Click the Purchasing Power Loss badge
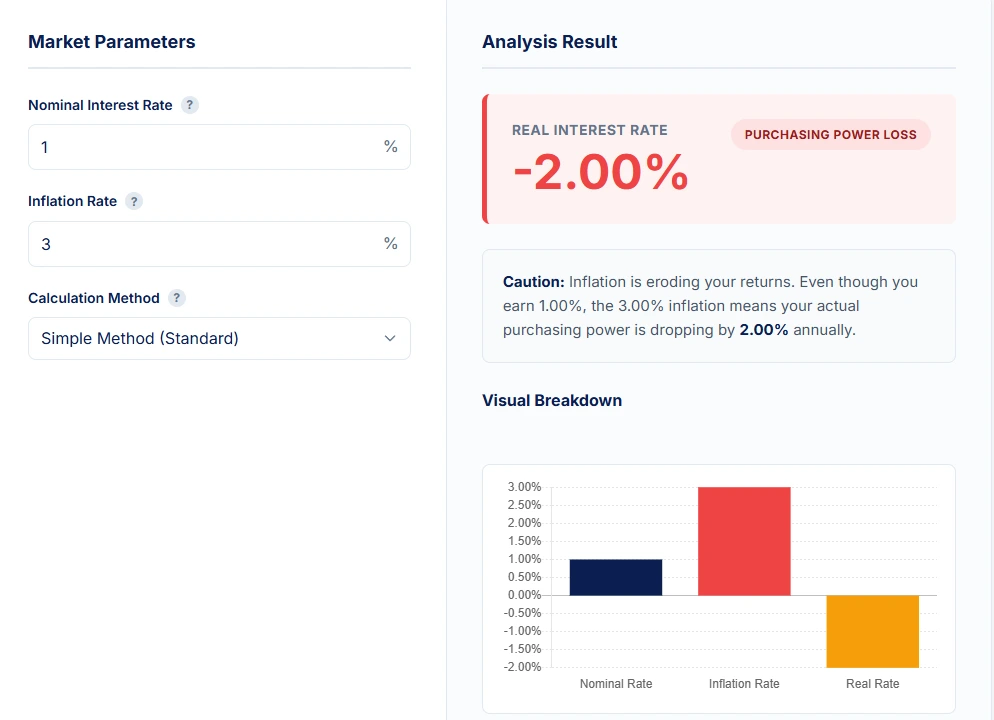Image resolution: width=994 pixels, height=720 pixels. point(830,134)
